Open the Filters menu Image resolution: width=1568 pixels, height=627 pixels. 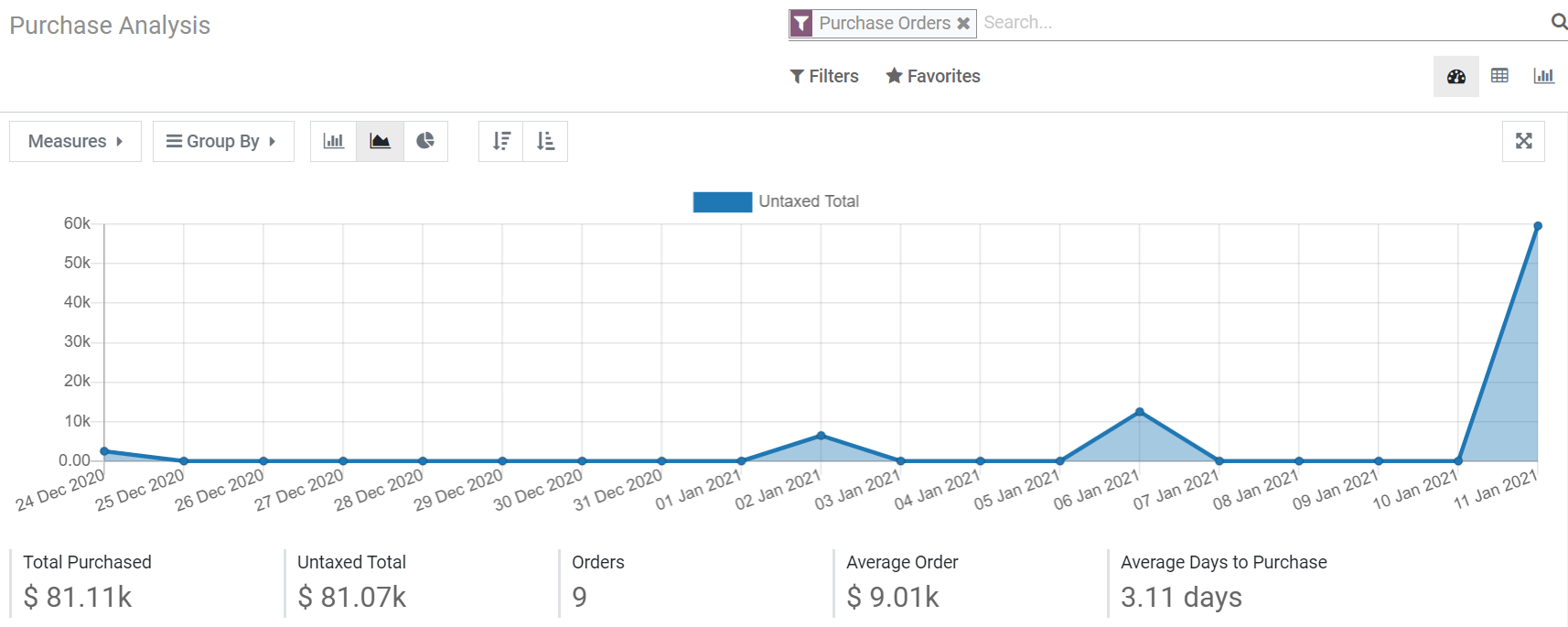coord(822,76)
